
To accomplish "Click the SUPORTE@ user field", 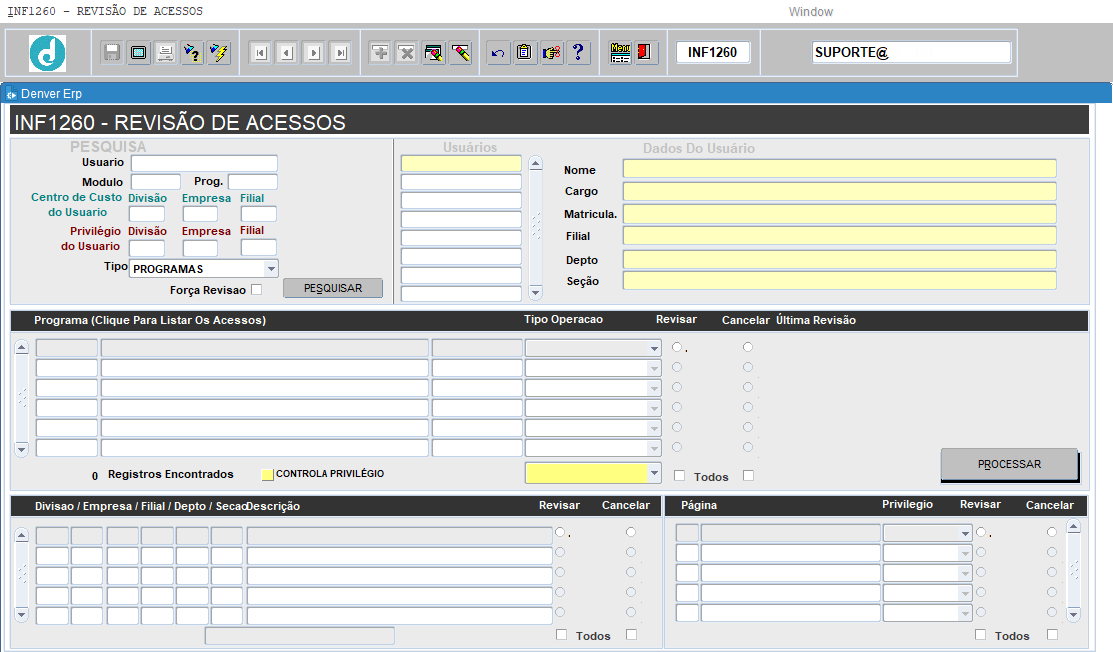I will (x=911, y=53).
